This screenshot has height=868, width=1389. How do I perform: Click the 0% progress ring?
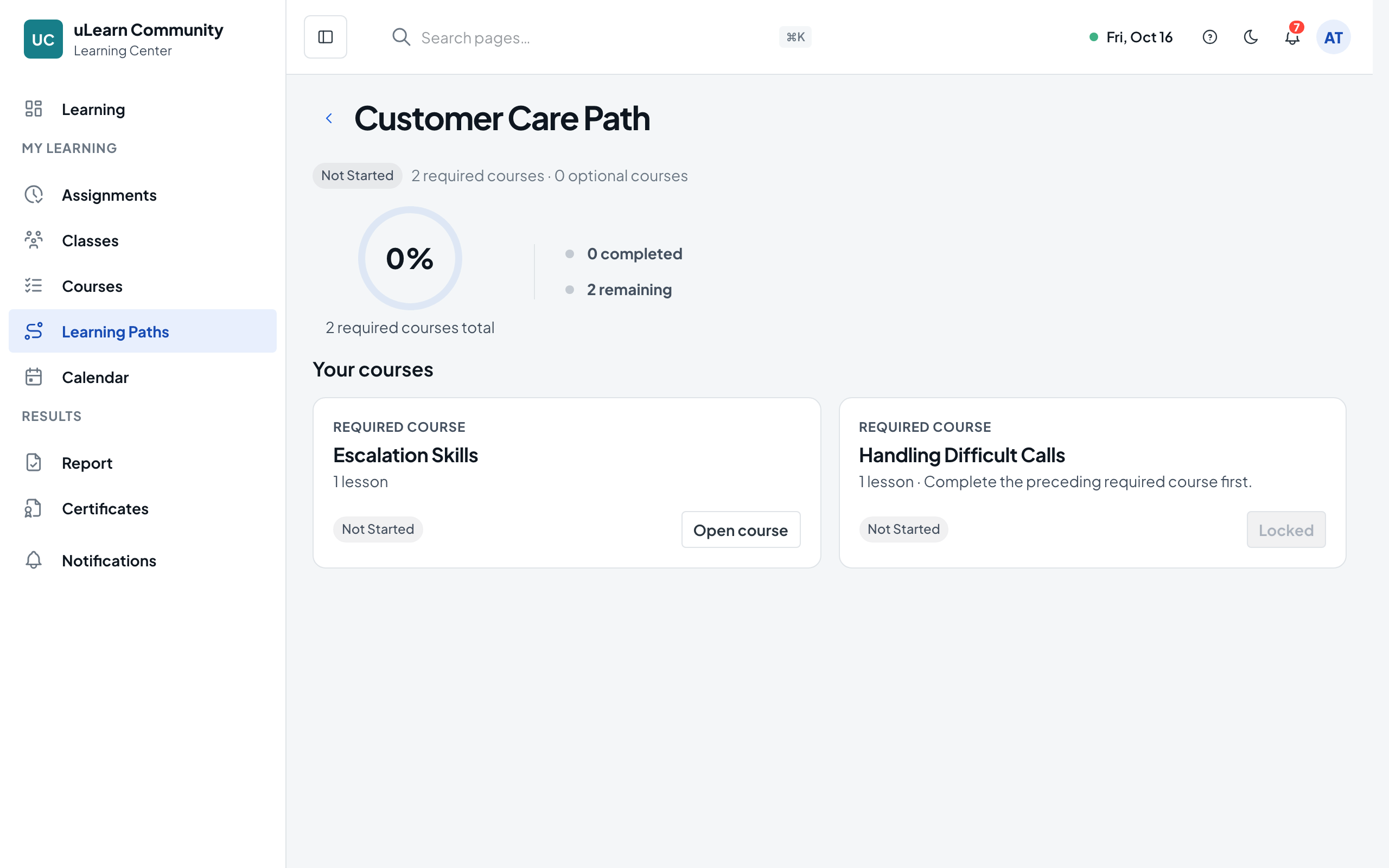410,258
